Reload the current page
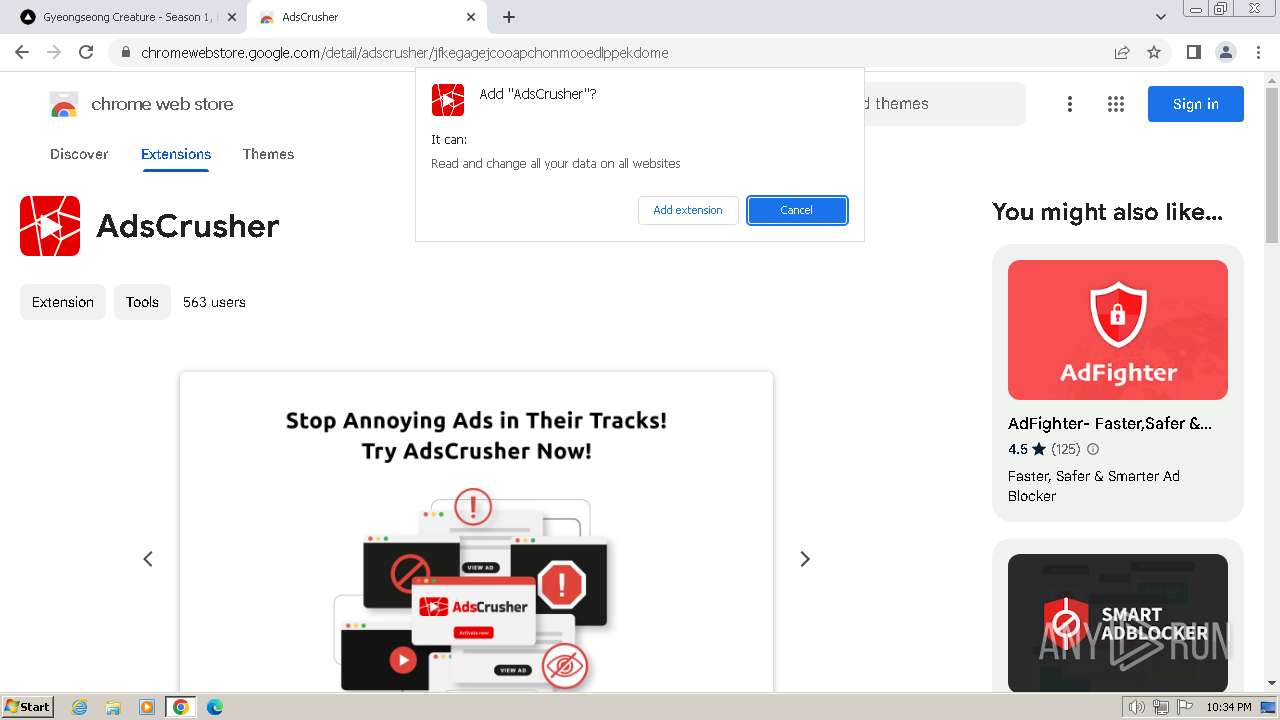The width and height of the screenshot is (1280, 720). pyautogui.click(x=86, y=52)
